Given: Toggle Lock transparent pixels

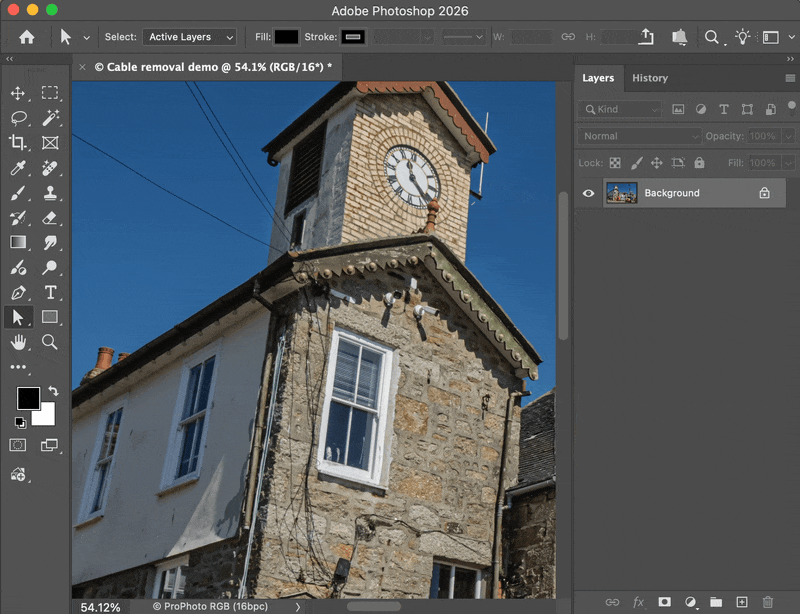Looking at the screenshot, I should coord(615,163).
